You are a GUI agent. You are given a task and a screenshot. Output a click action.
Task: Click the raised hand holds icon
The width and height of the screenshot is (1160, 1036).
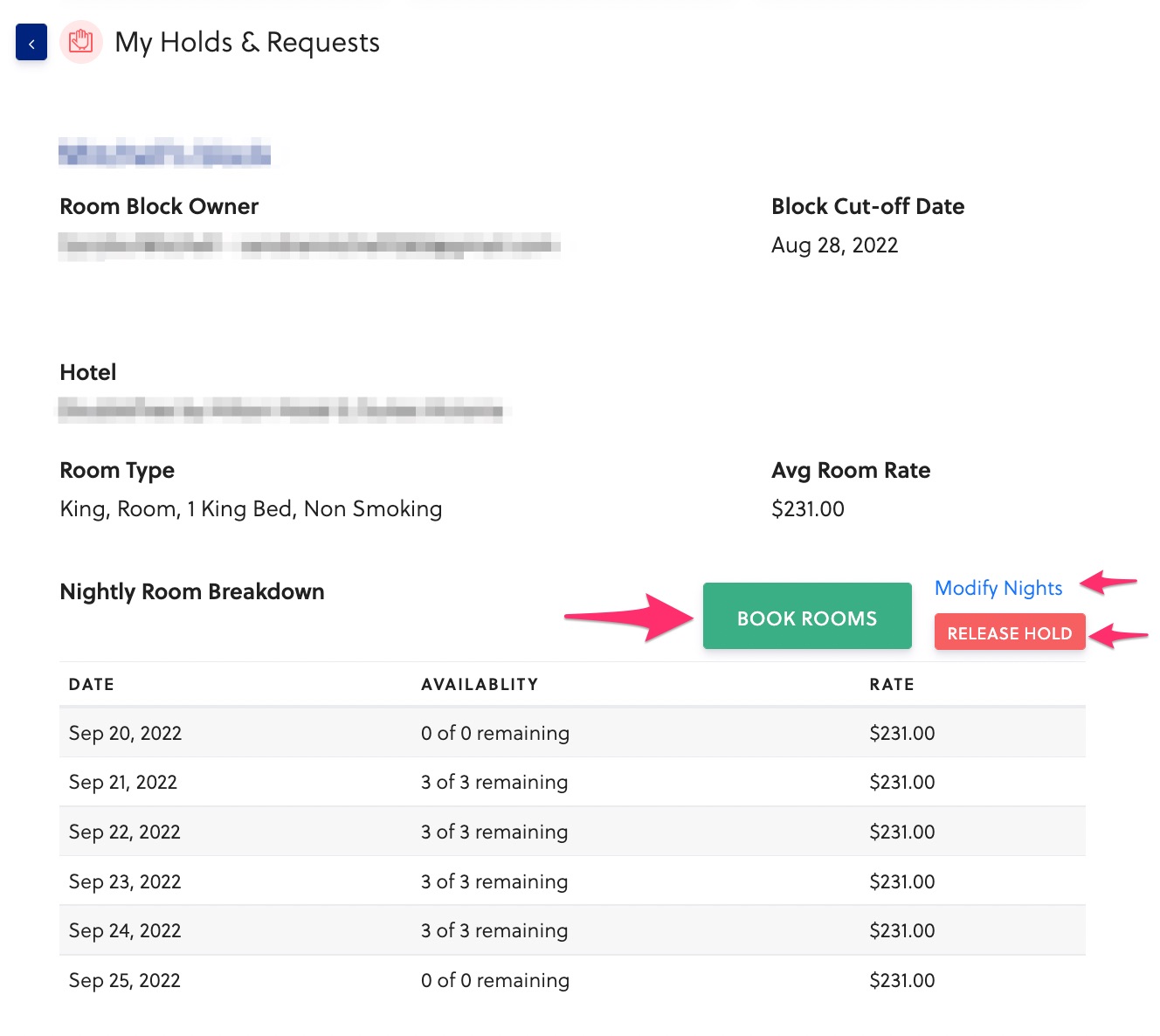point(80,42)
